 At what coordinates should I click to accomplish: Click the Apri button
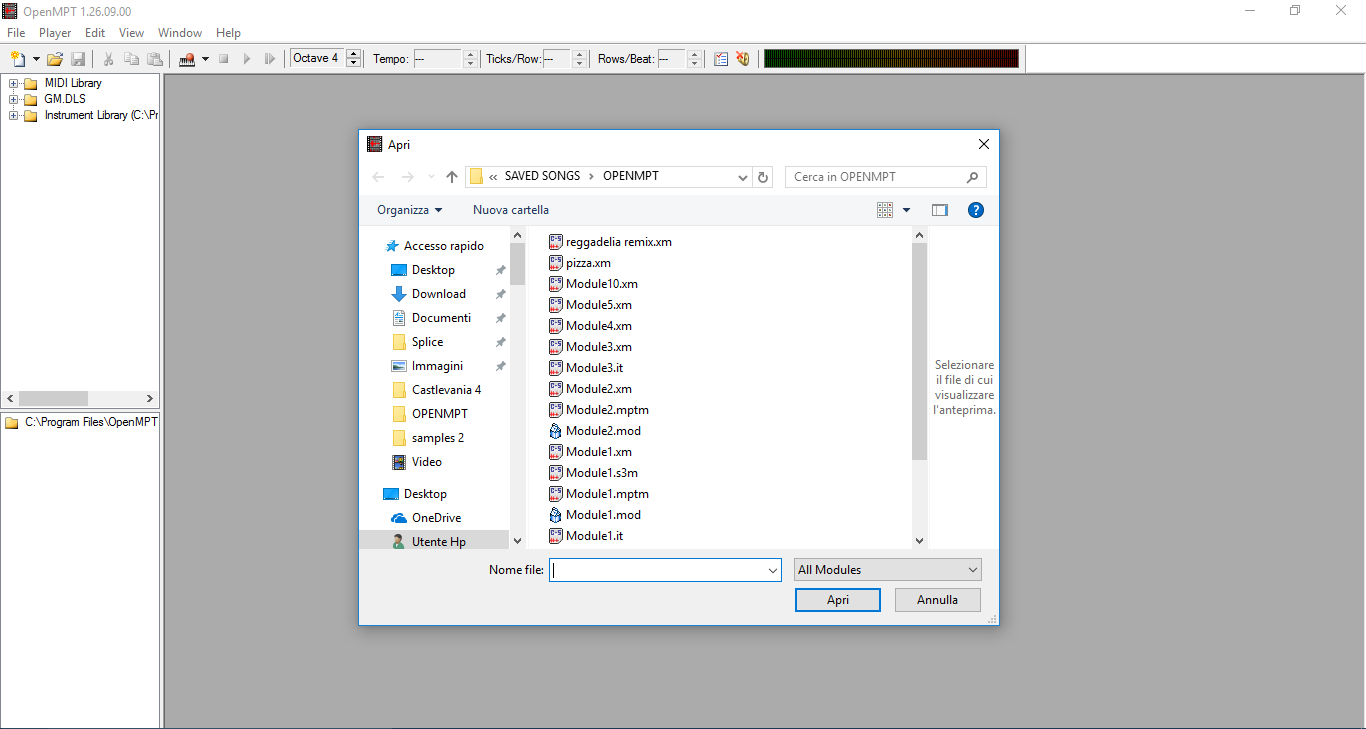pyautogui.click(x=838, y=600)
